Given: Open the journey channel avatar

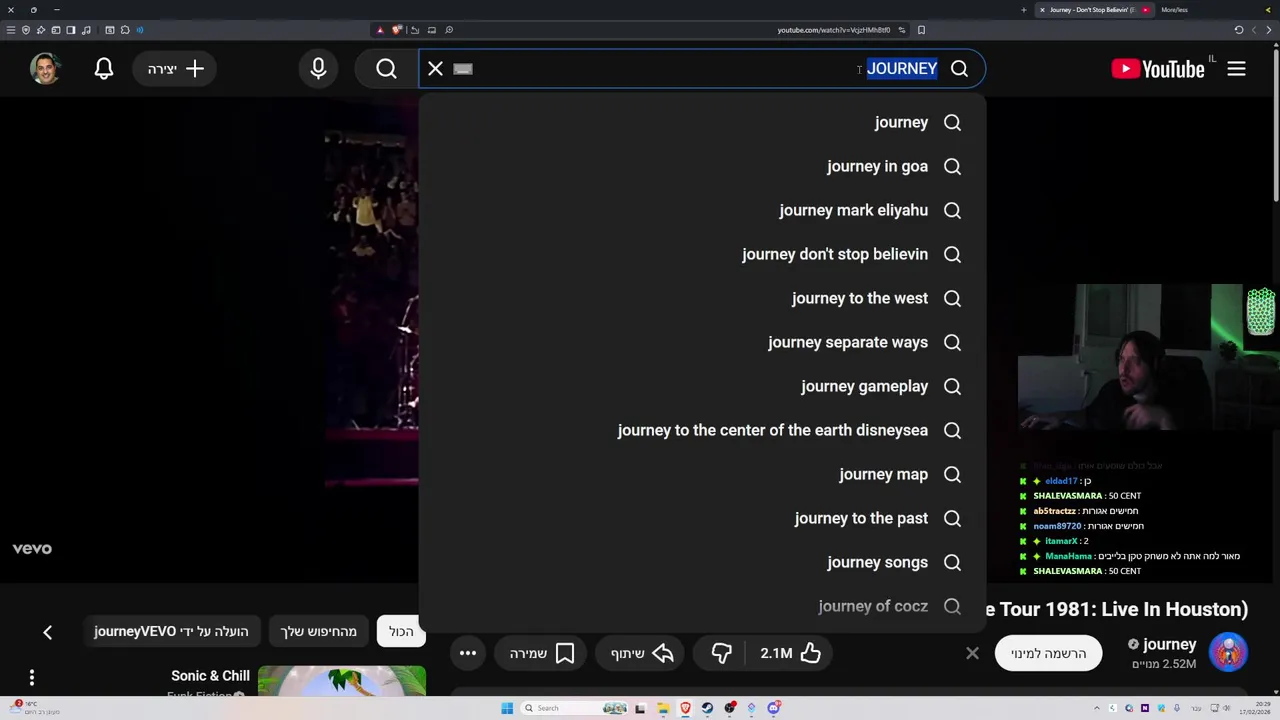Looking at the screenshot, I should pyautogui.click(x=1228, y=652).
